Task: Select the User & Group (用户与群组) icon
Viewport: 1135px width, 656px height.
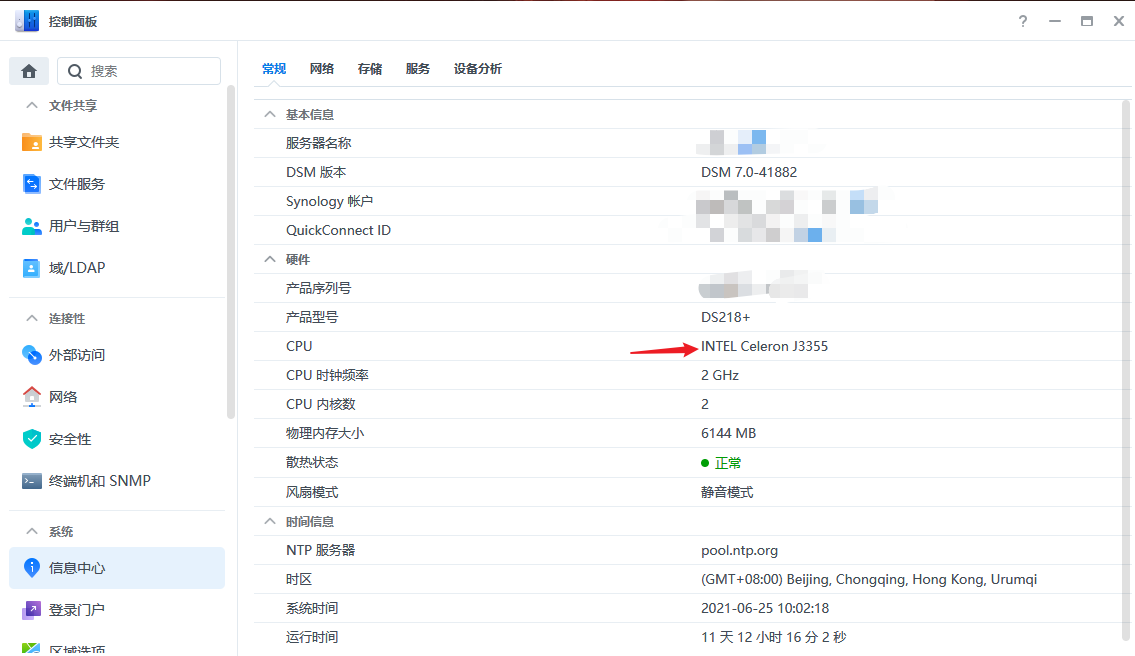Action: coord(32,226)
